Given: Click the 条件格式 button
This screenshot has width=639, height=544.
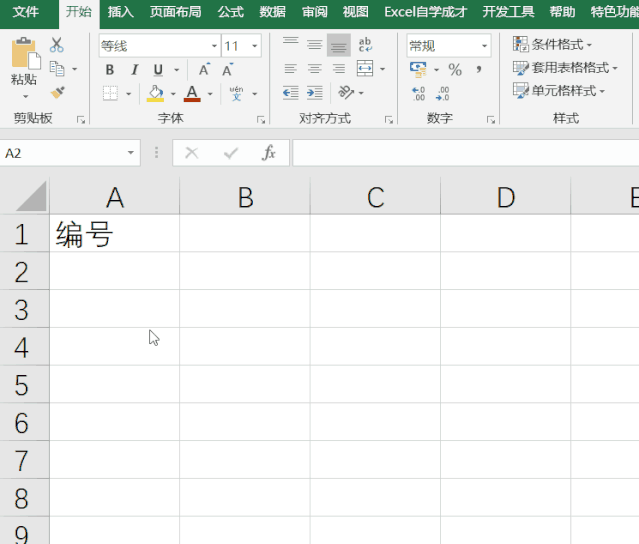Looking at the screenshot, I should coord(553,44).
